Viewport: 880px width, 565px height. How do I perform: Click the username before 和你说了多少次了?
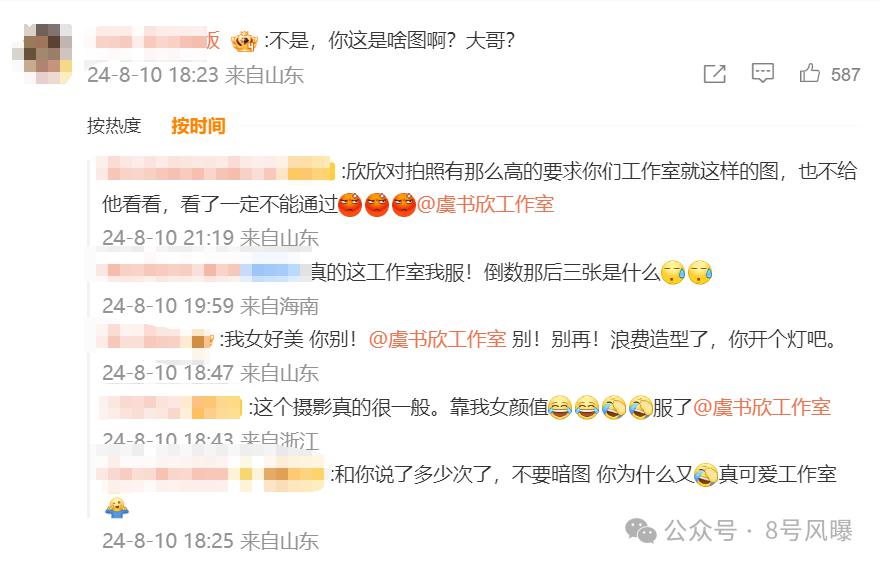[210, 474]
